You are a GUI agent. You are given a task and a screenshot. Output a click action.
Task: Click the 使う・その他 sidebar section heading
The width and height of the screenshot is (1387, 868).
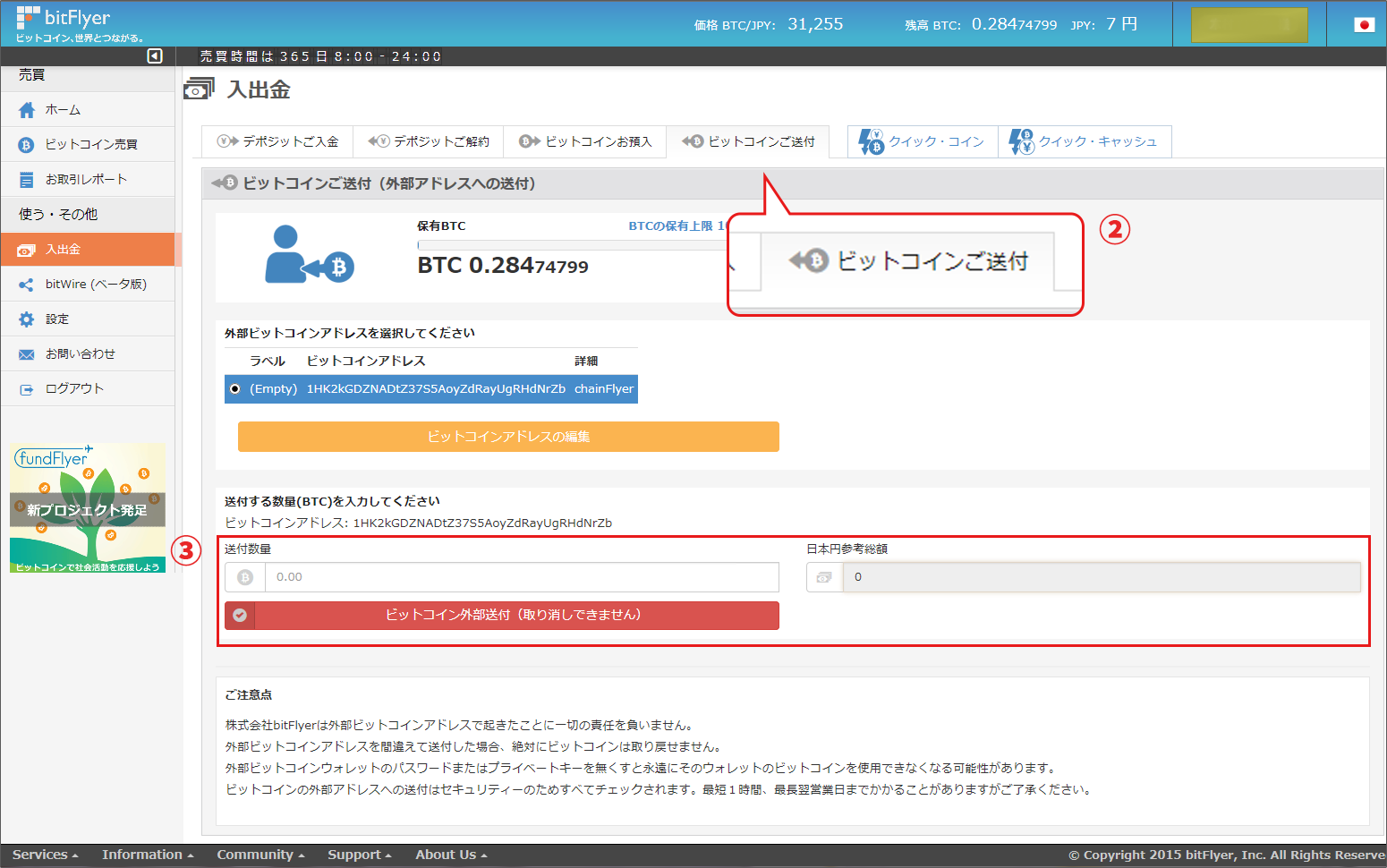58,215
